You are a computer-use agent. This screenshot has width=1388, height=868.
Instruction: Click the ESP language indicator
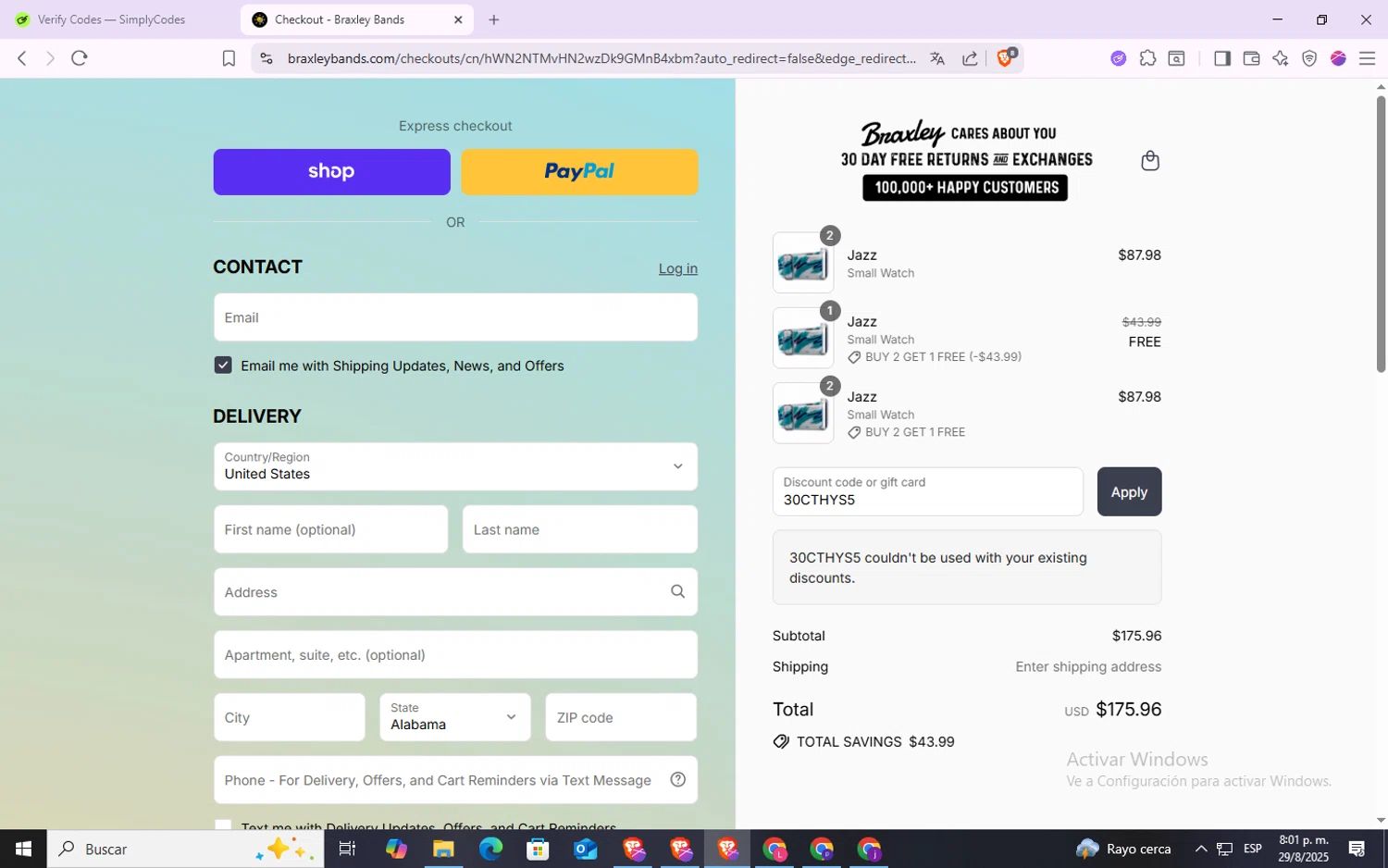[1253, 849]
